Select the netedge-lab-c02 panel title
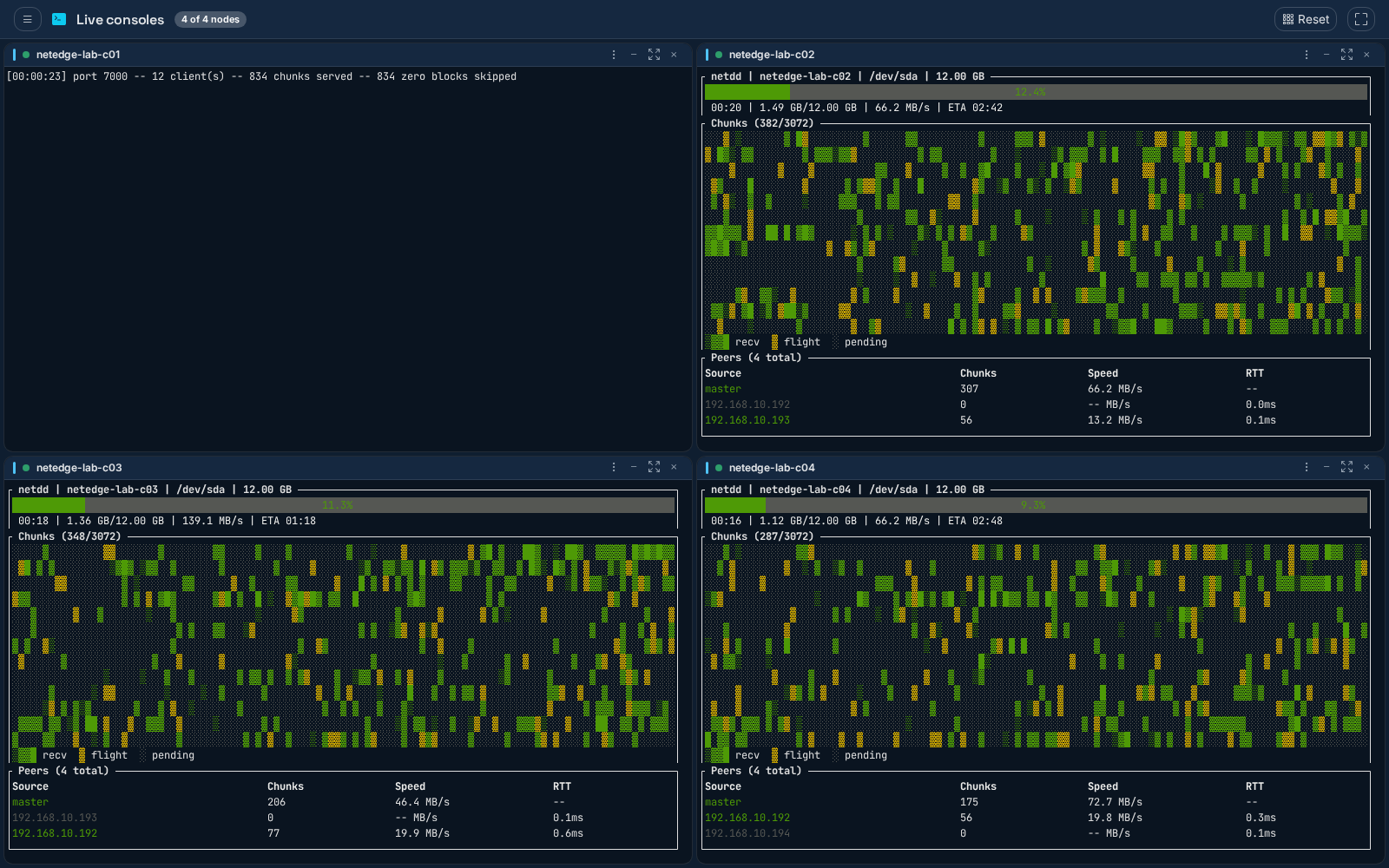 771,55
